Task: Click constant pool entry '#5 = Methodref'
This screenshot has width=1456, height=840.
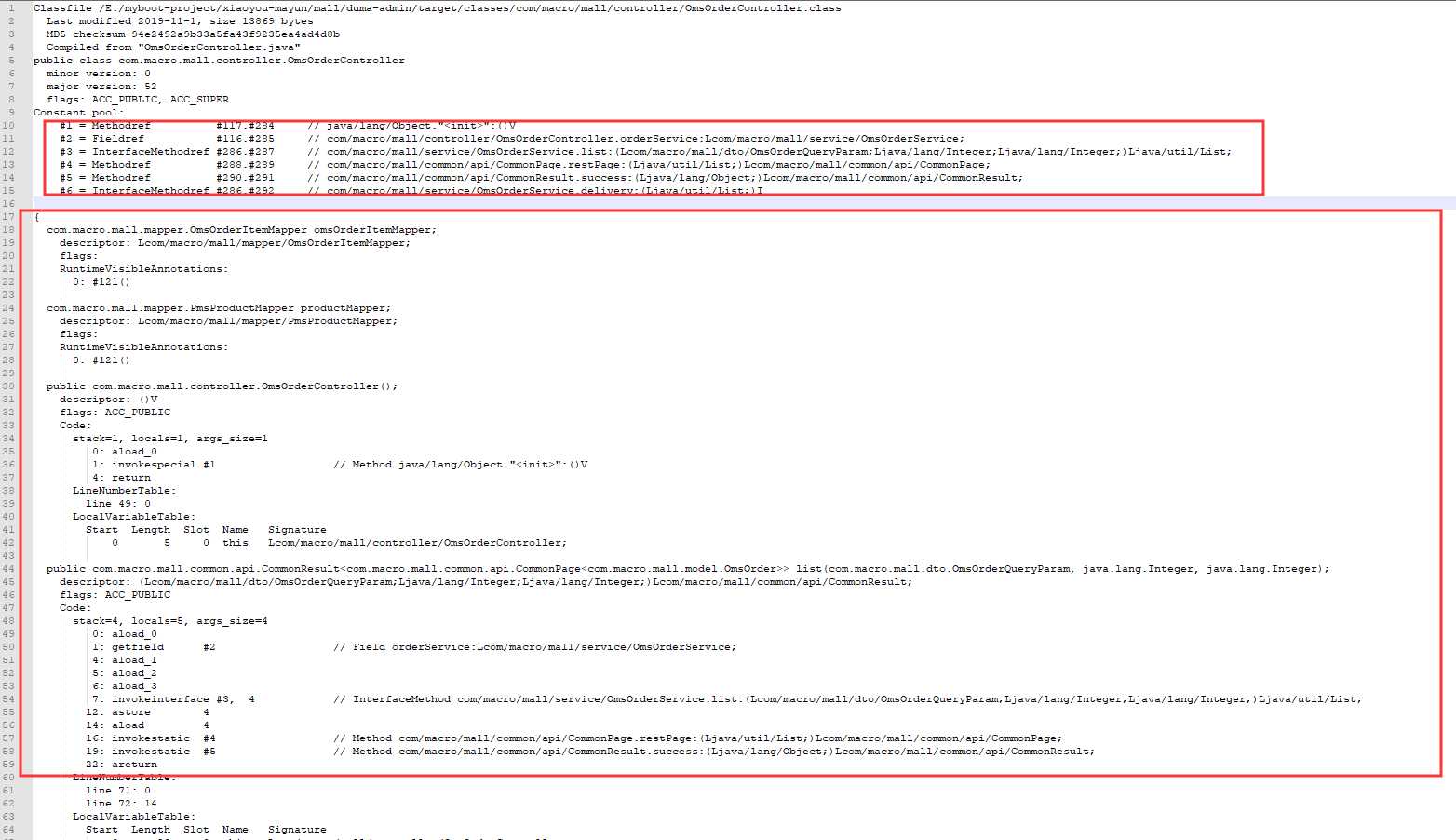Action: click(x=541, y=177)
